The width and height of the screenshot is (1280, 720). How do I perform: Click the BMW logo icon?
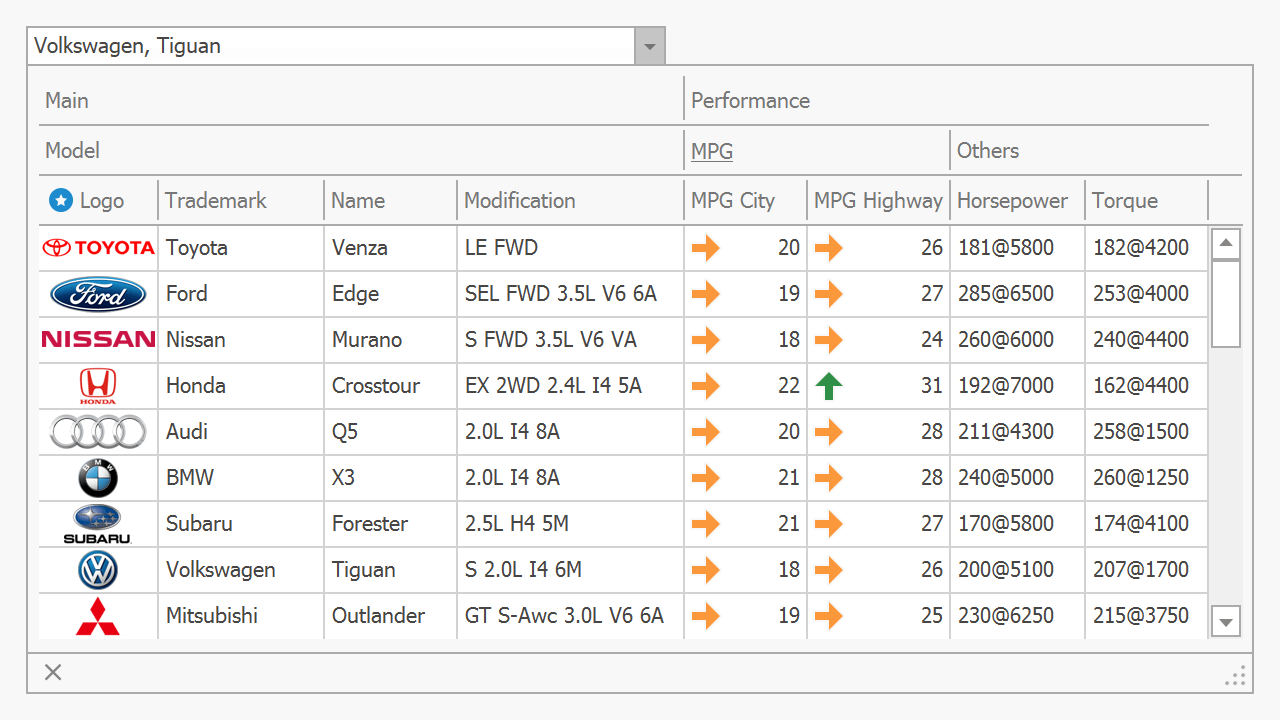tap(98, 478)
